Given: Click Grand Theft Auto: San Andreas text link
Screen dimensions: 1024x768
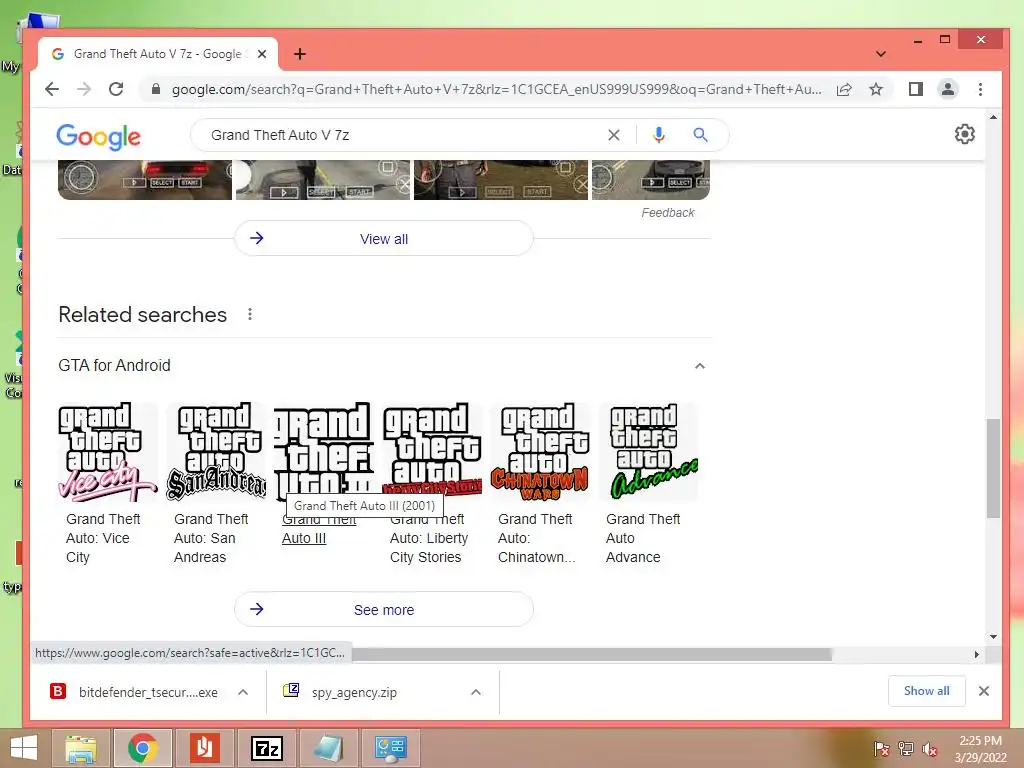Looking at the screenshot, I should [210, 538].
